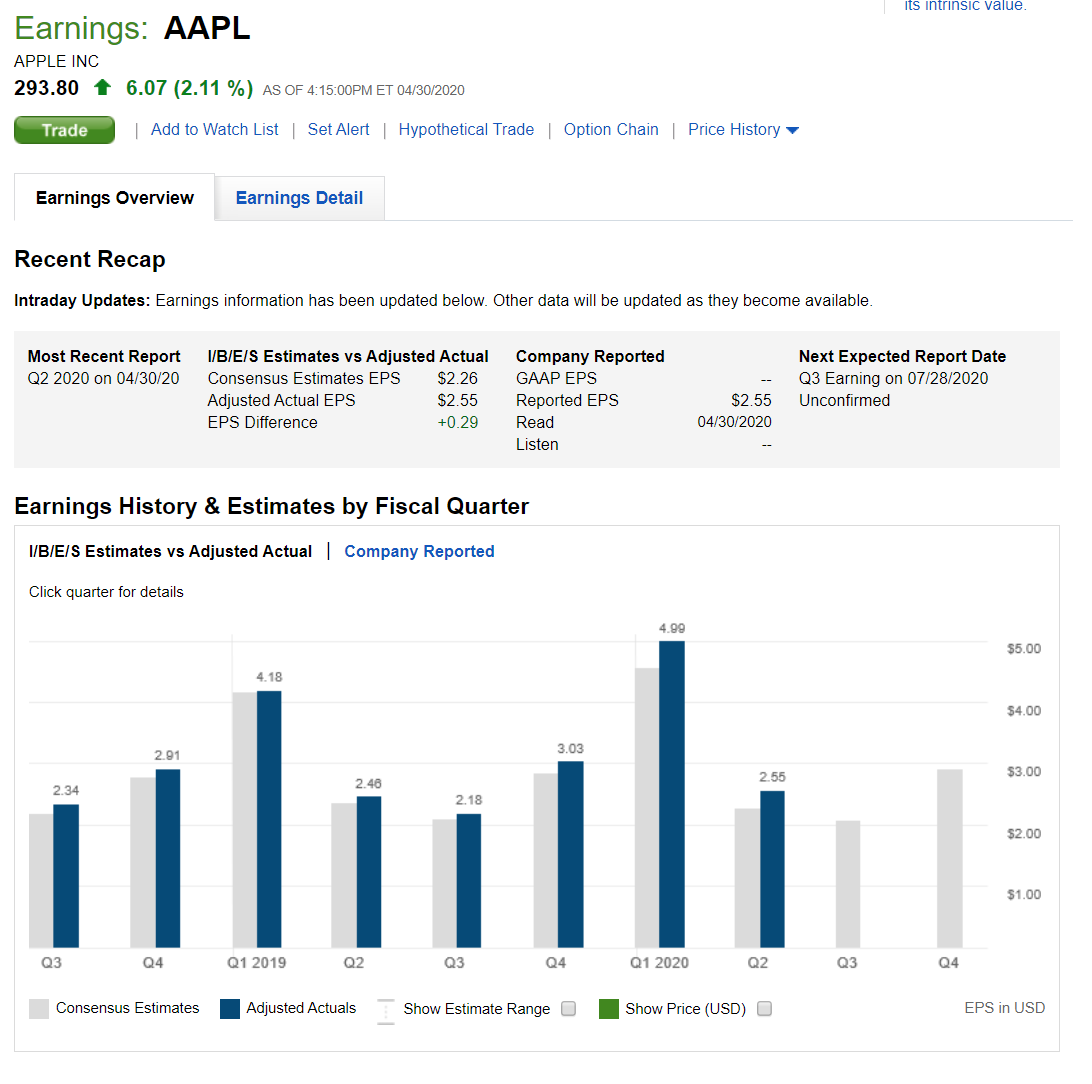Select the Q1 2020 quarter label

[x=660, y=963]
